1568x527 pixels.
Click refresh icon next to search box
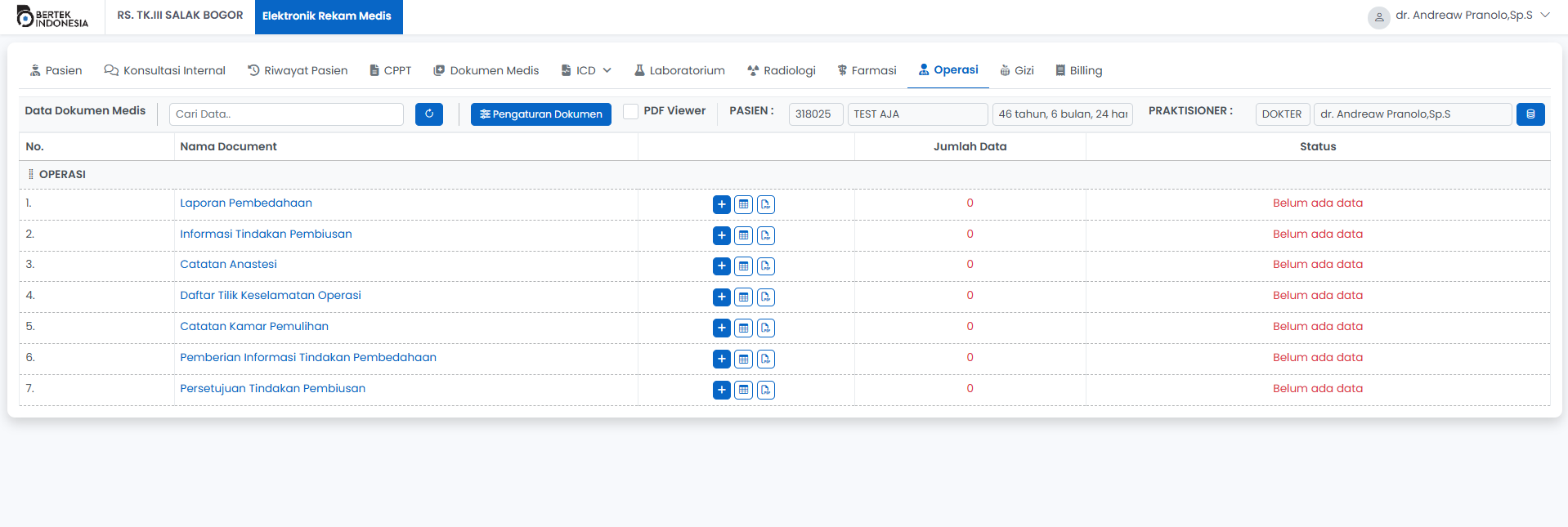coord(428,114)
